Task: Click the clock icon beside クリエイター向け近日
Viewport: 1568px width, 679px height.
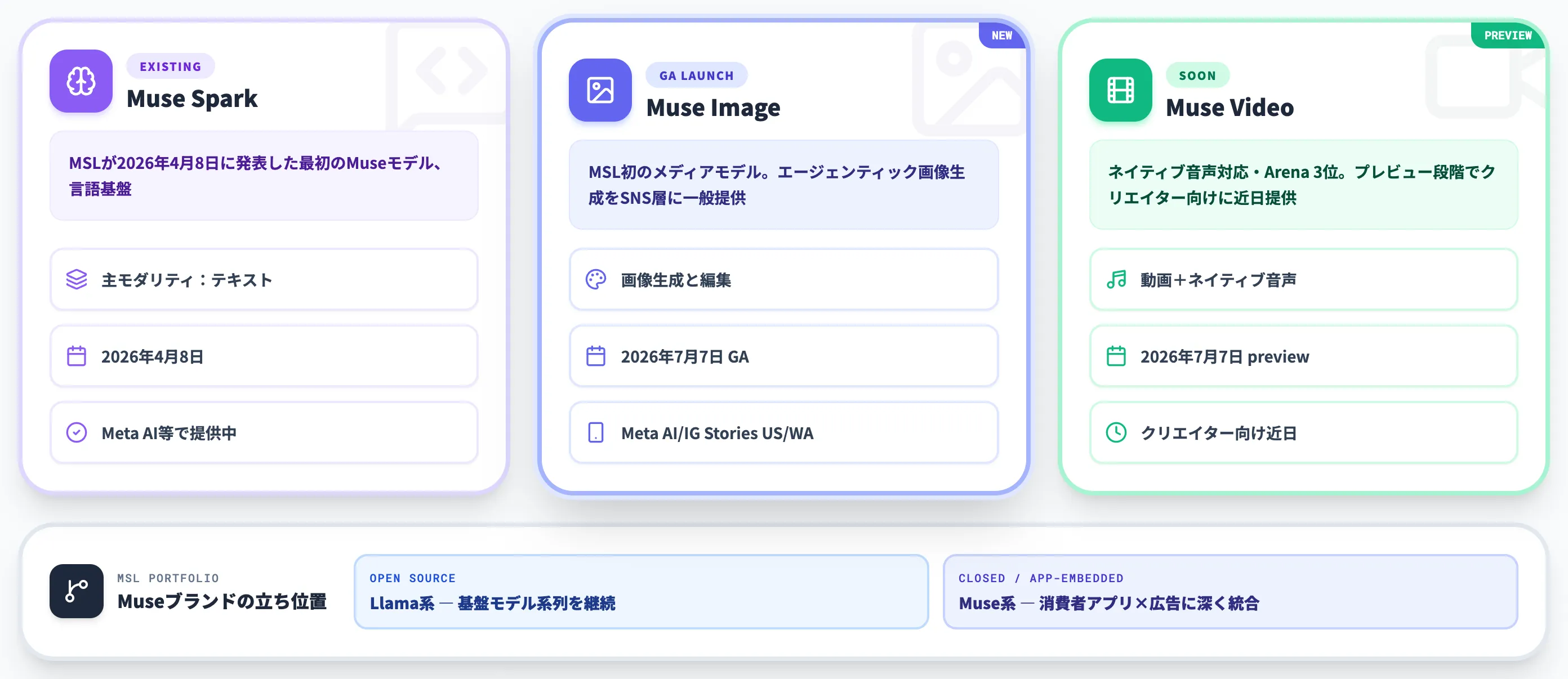Action: [1116, 433]
